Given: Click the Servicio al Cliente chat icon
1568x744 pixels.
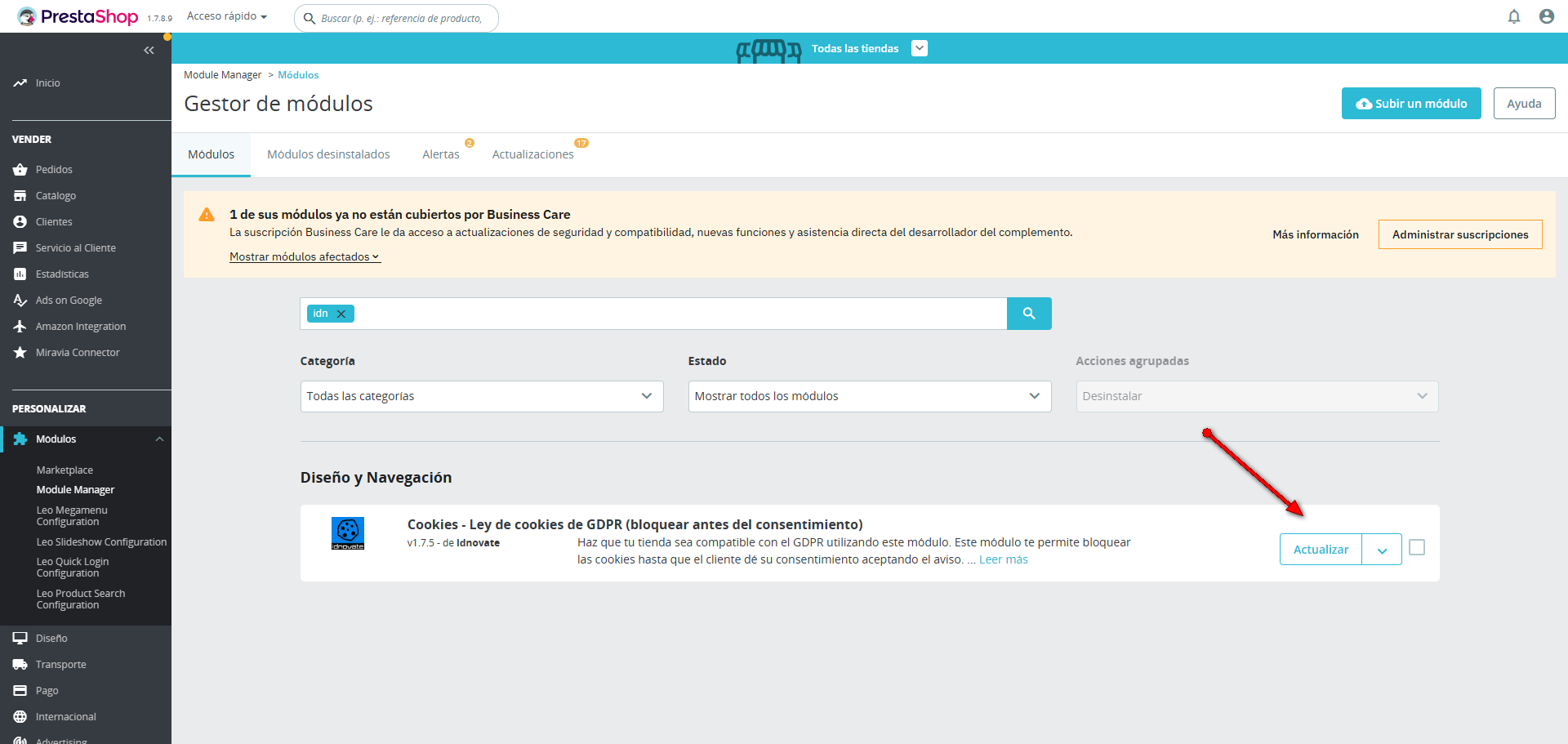Looking at the screenshot, I should tap(20, 248).
